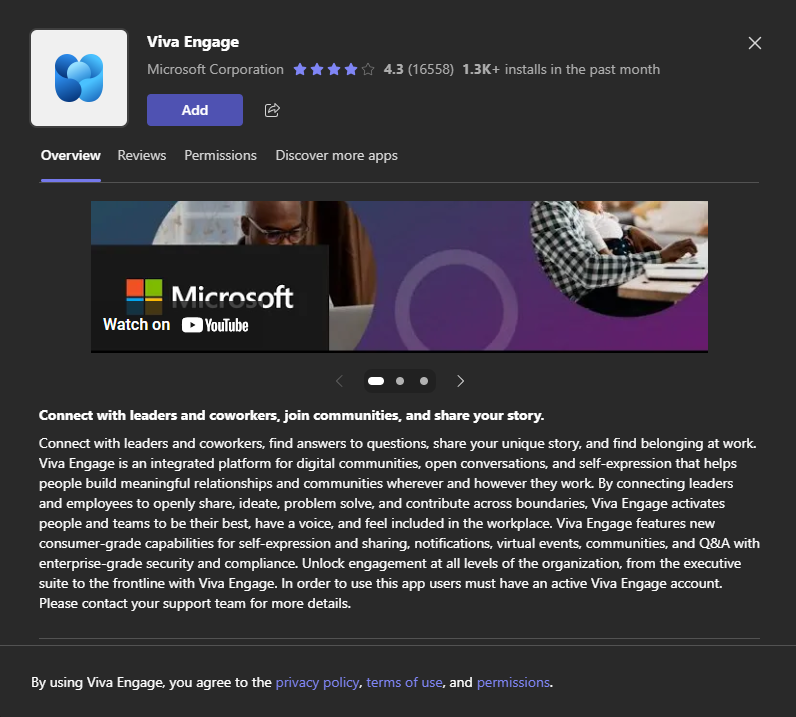Click the bold Connect with leaders headline
Viewport: 796px width, 717px height.
coord(291,415)
